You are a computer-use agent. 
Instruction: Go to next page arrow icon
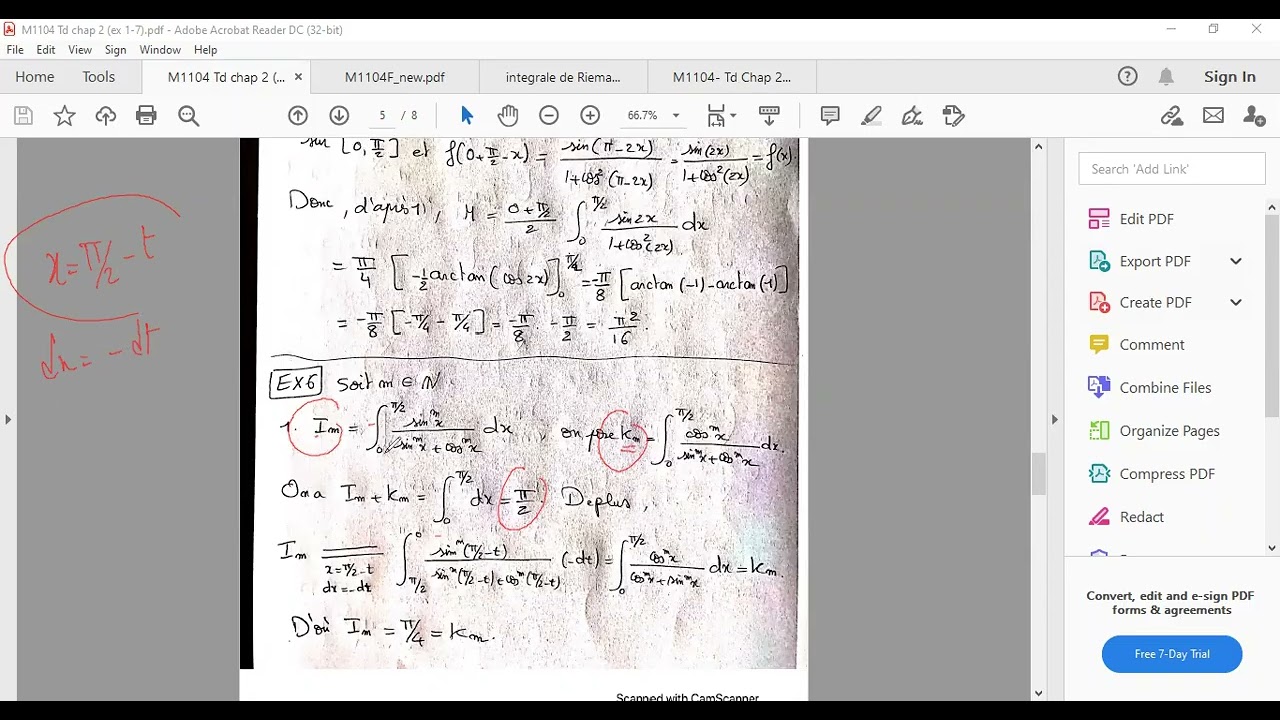coord(339,116)
